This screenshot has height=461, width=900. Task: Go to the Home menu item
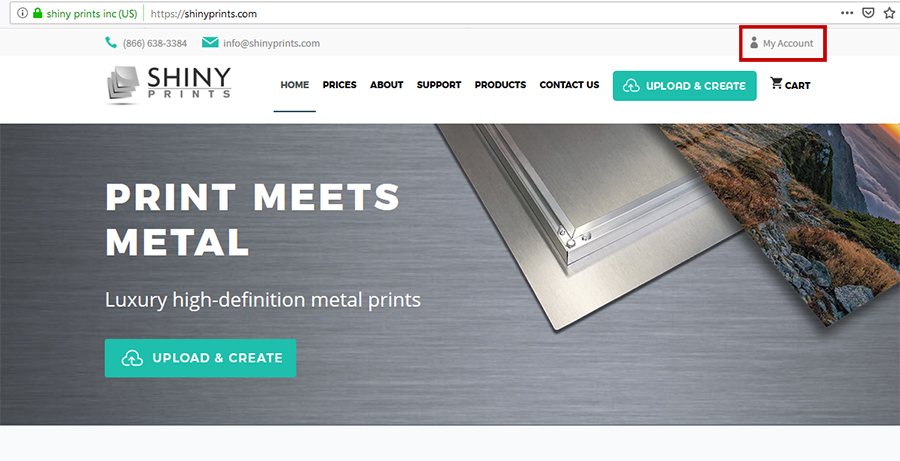pyautogui.click(x=294, y=85)
